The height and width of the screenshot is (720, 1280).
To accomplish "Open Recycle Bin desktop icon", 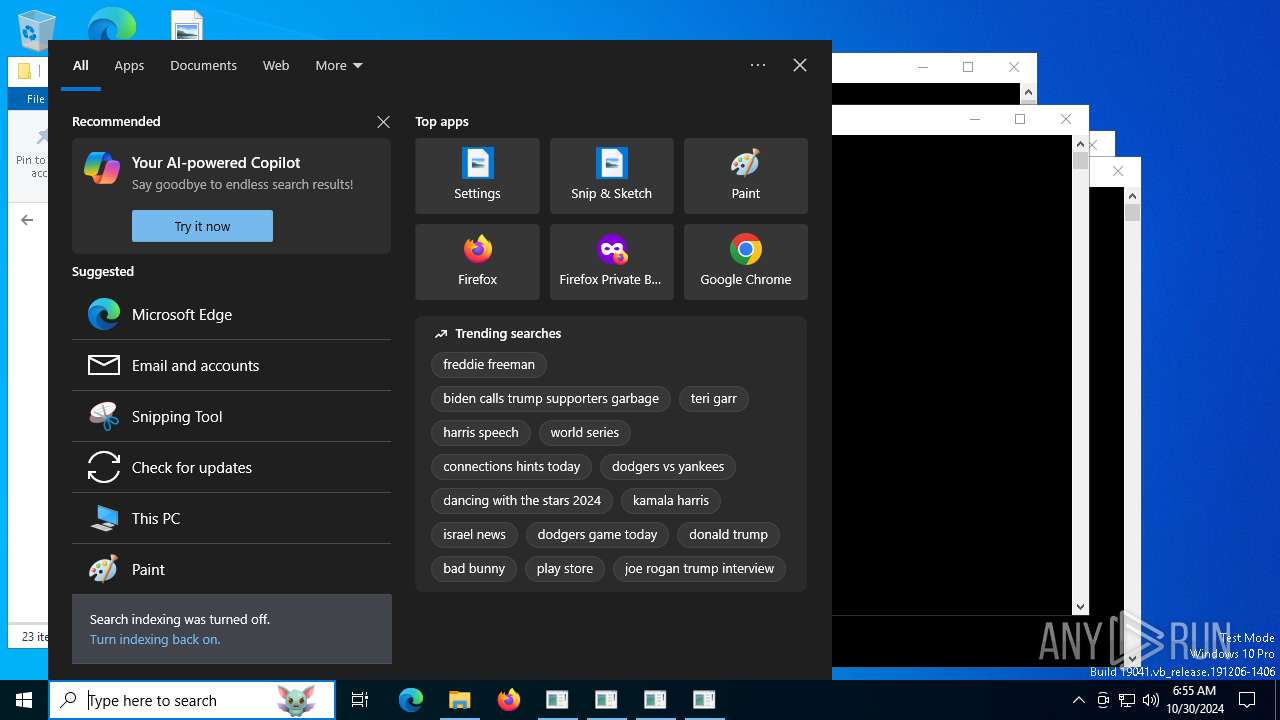I will 36,28.
